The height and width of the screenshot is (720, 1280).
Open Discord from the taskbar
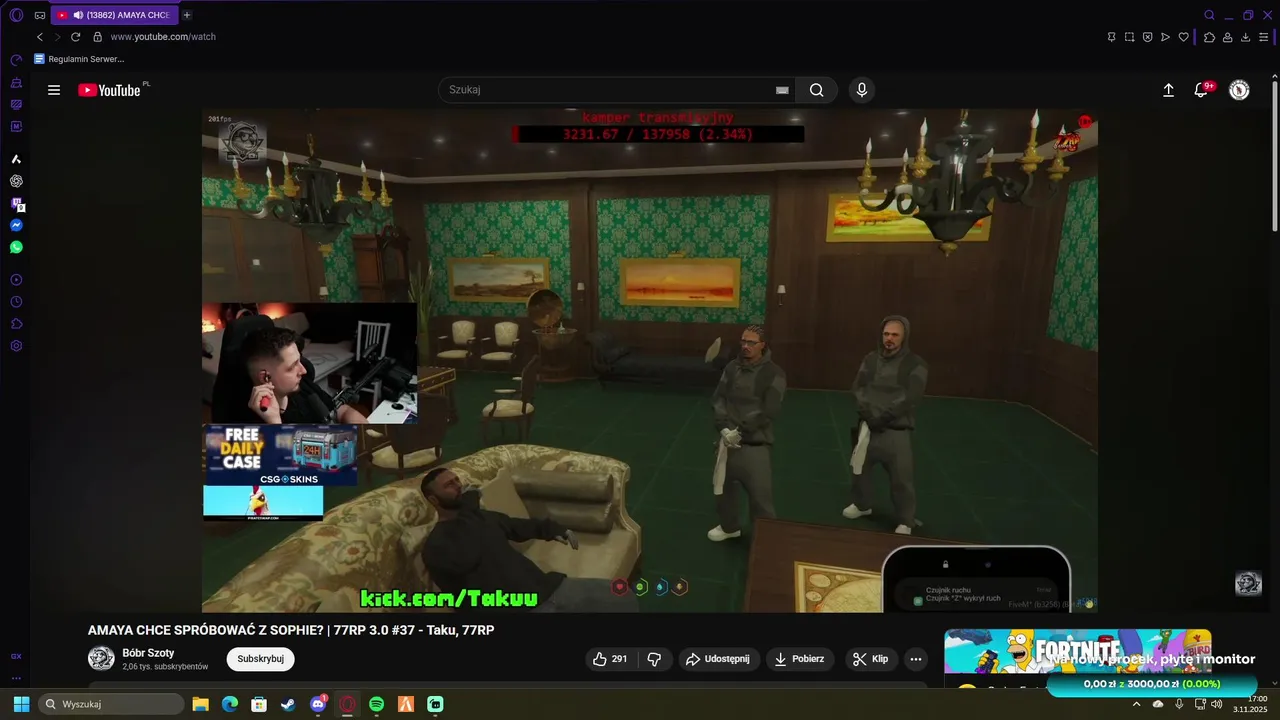pos(318,704)
